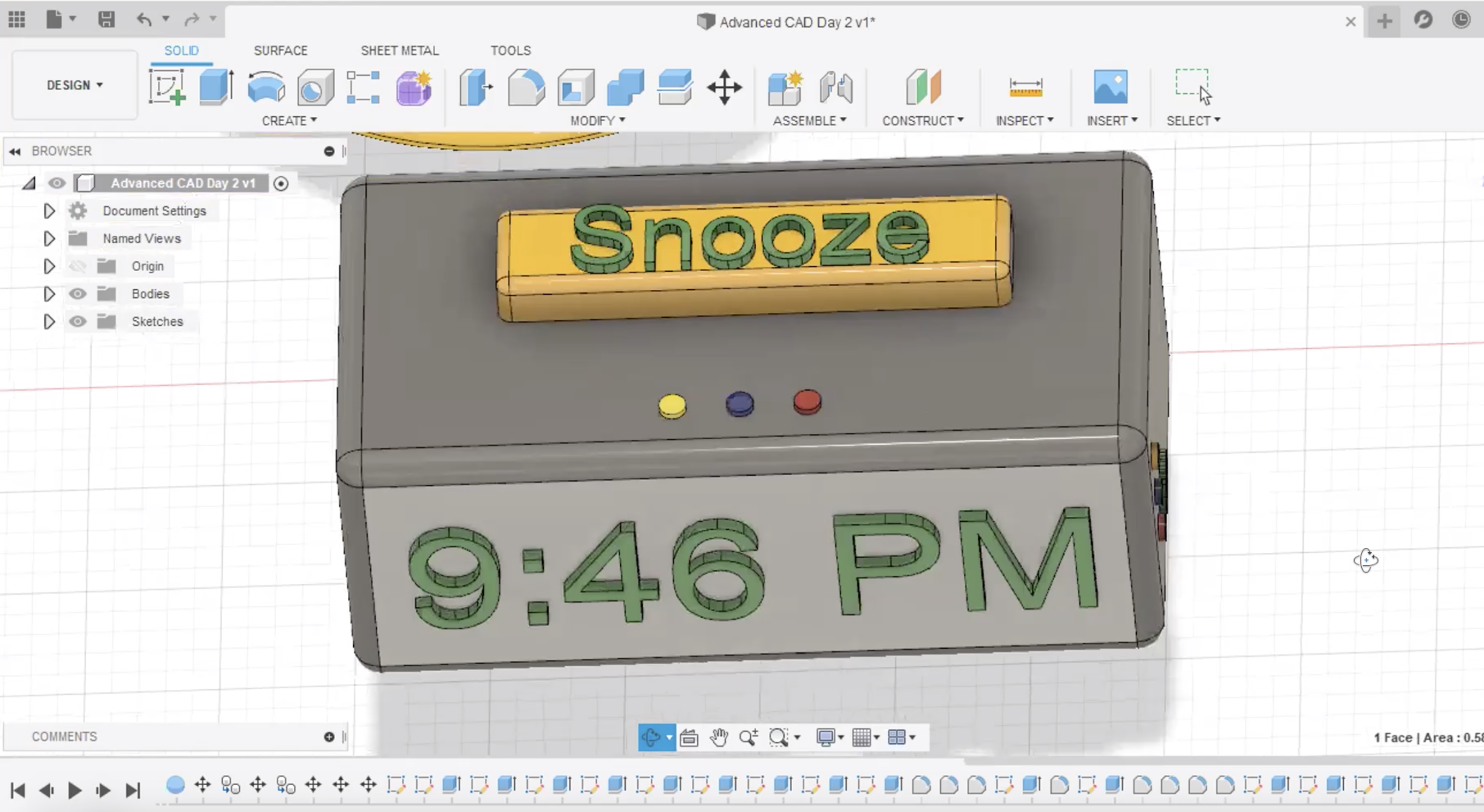Toggle visibility of Bodies folder
This screenshot has height=812, width=1484.
point(77,294)
